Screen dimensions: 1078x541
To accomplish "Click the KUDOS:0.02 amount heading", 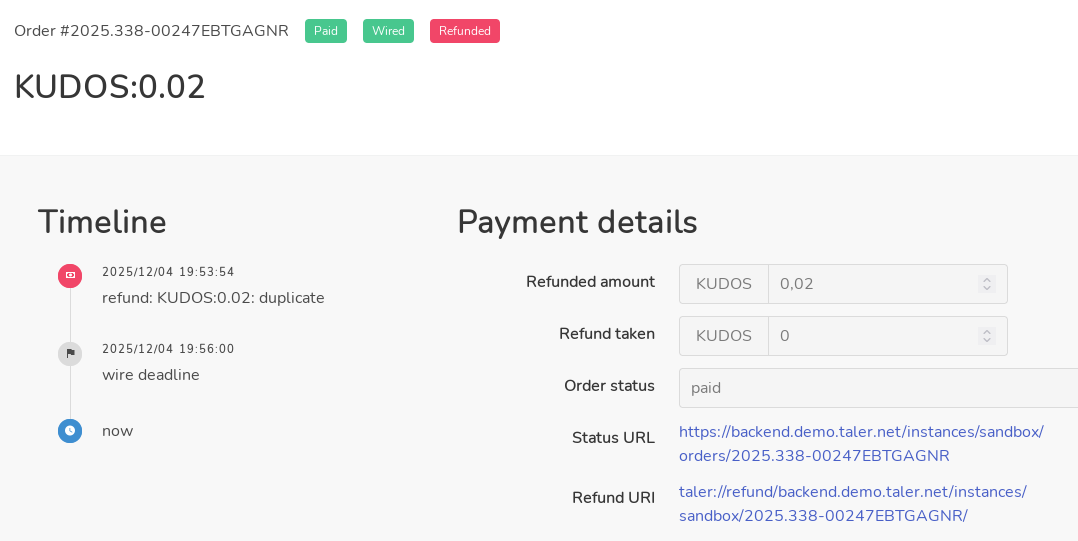I will click(110, 87).
